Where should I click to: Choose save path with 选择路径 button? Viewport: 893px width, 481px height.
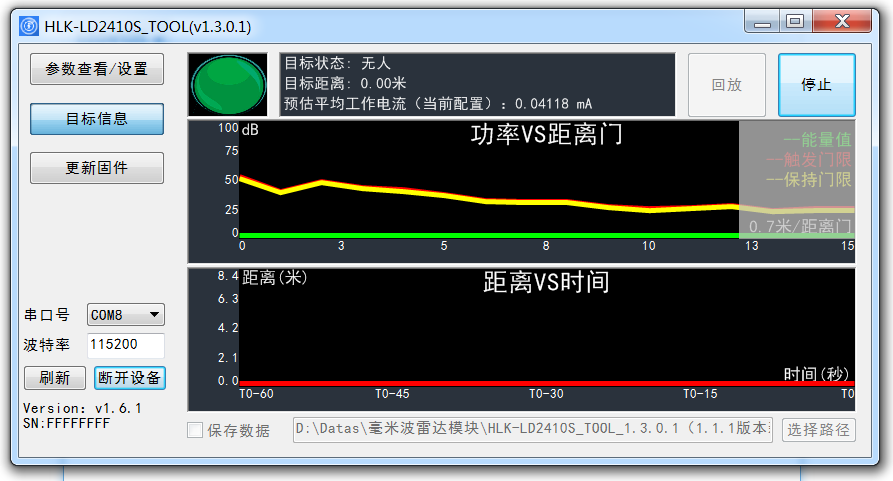[818, 430]
